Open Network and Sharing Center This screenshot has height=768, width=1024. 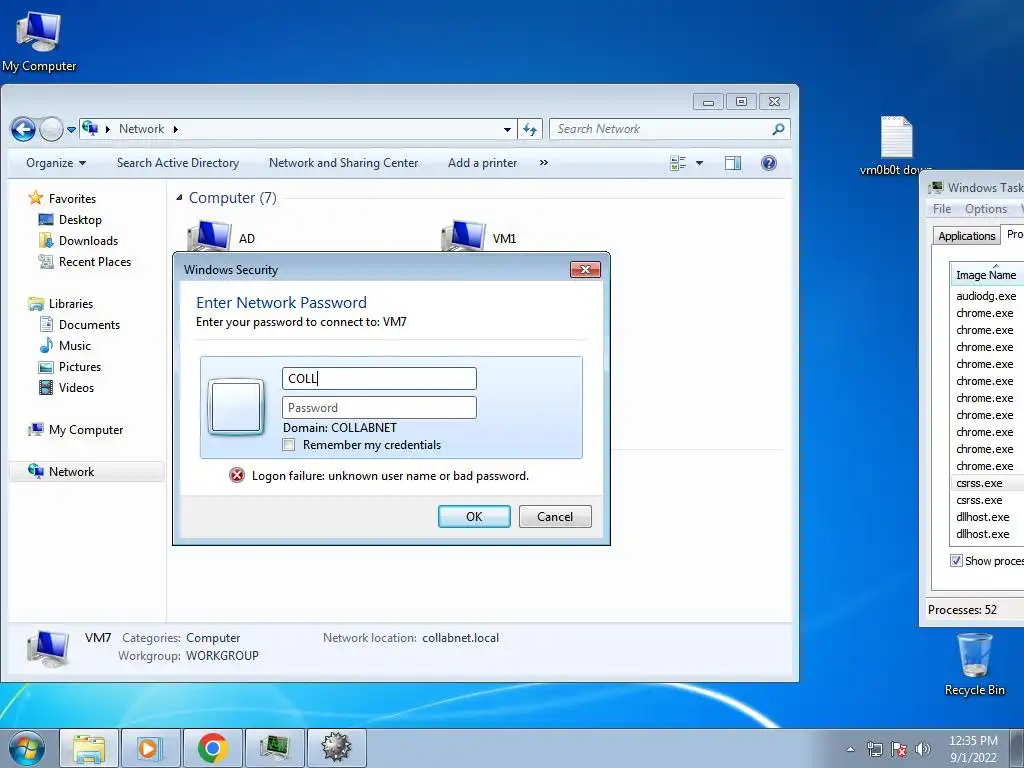(x=344, y=163)
